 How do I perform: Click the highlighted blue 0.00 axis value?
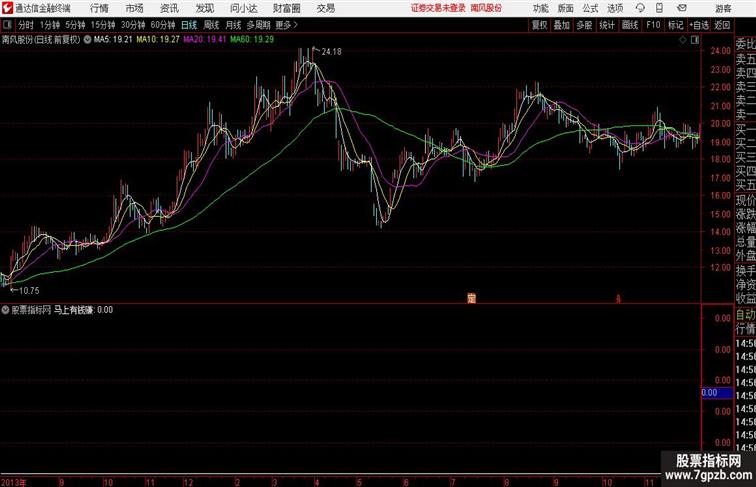[717, 393]
